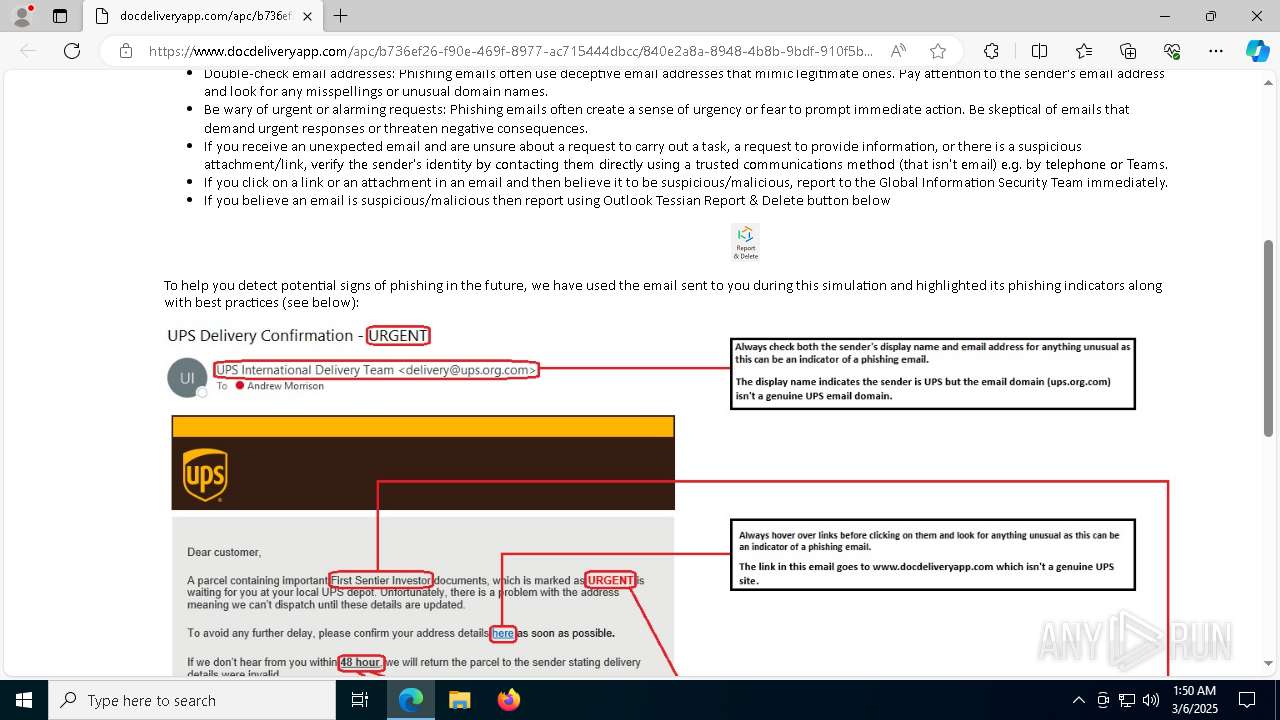Click recipient name Andrew Morrison
The width and height of the screenshot is (1280, 720).
click(x=285, y=386)
